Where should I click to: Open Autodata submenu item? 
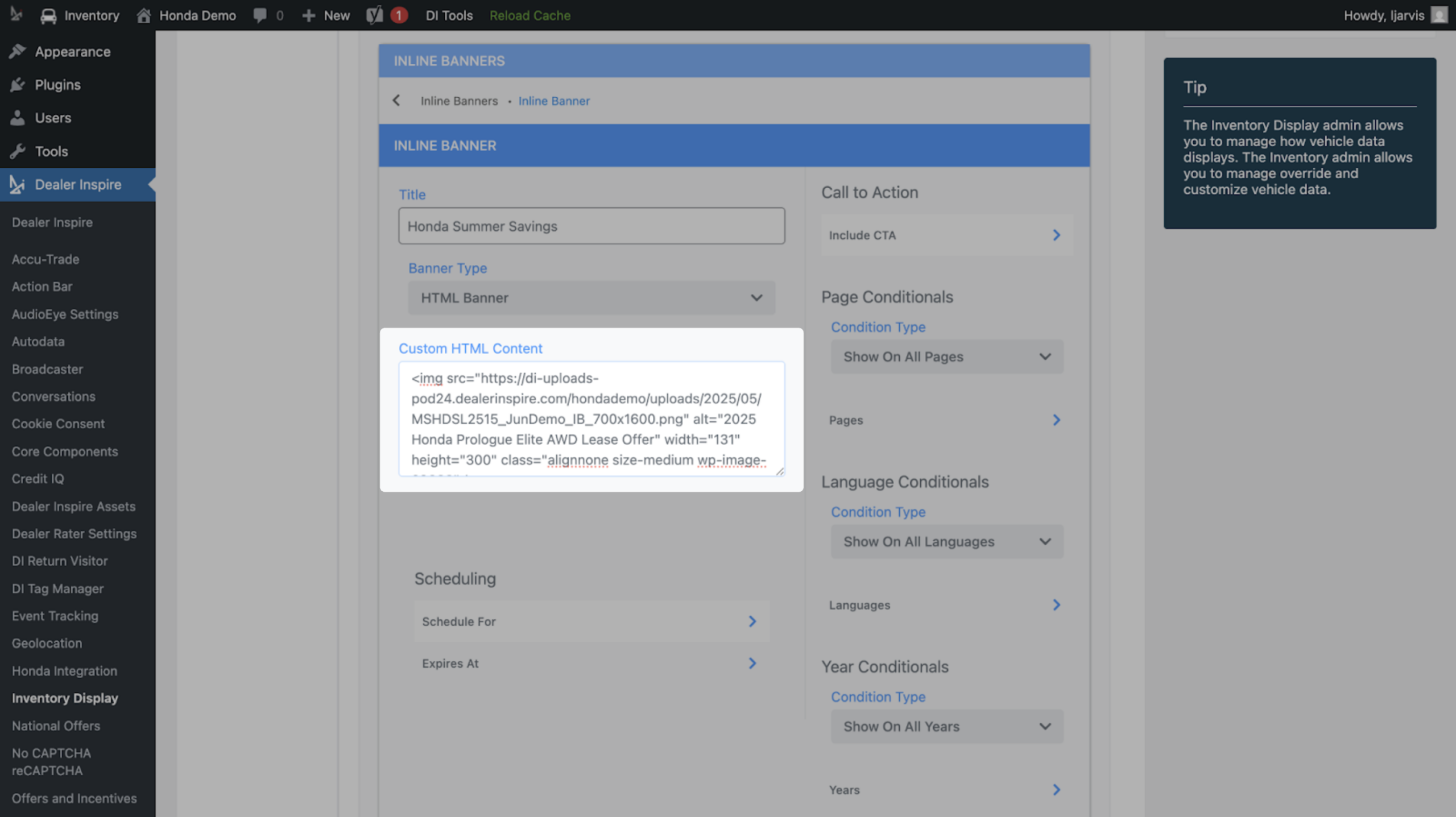point(38,341)
